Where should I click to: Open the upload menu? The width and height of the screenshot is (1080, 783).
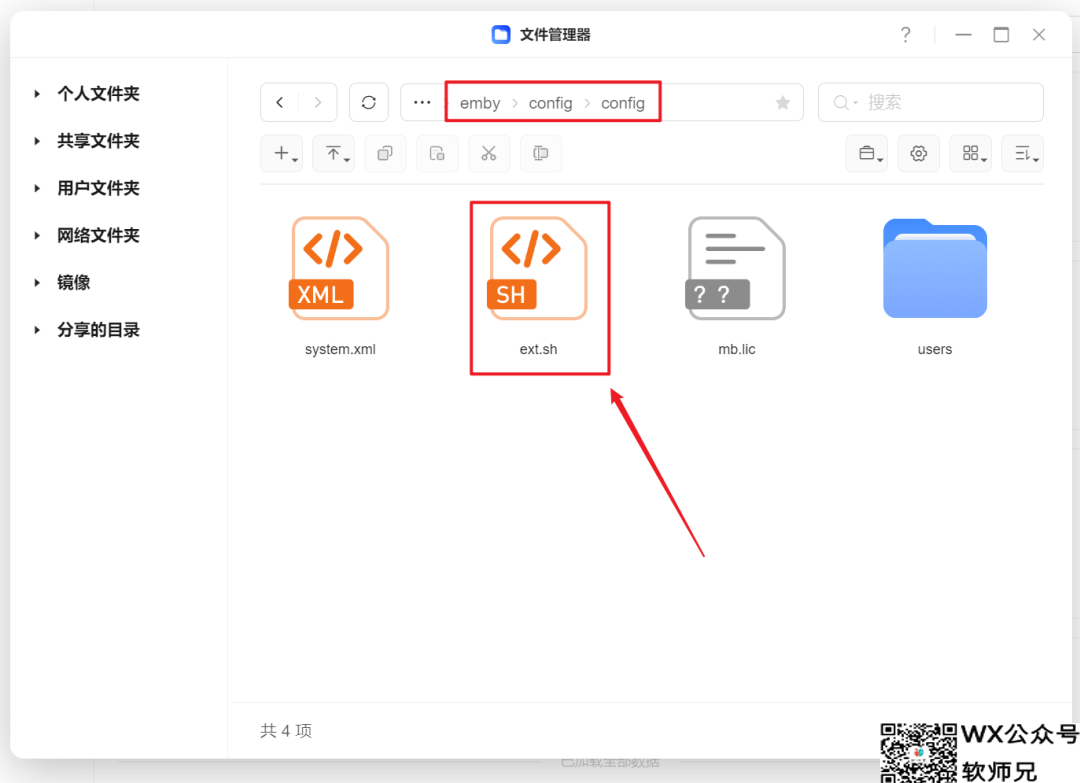point(333,154)
